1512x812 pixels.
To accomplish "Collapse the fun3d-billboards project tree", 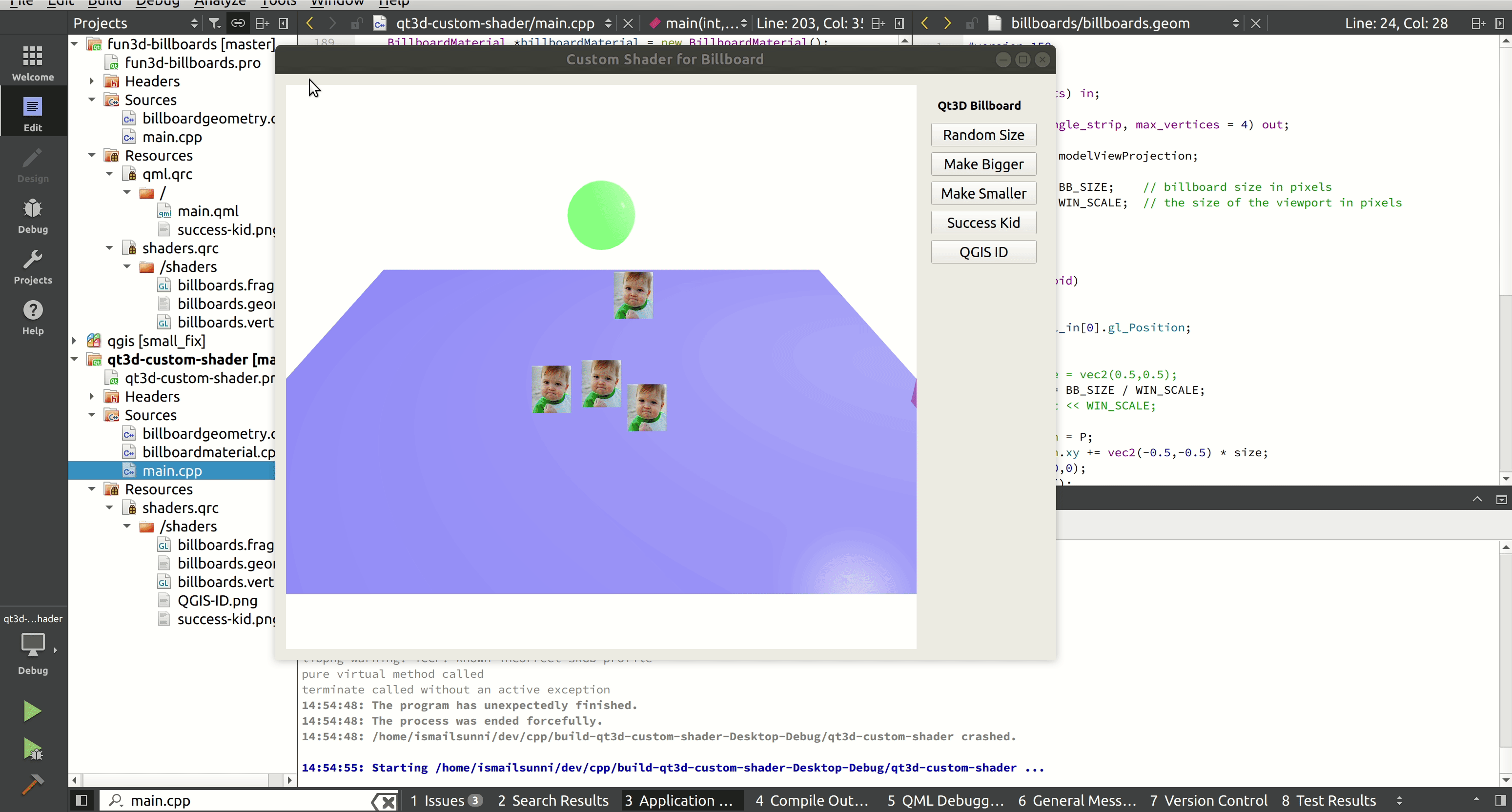I will tap(75, 44).
